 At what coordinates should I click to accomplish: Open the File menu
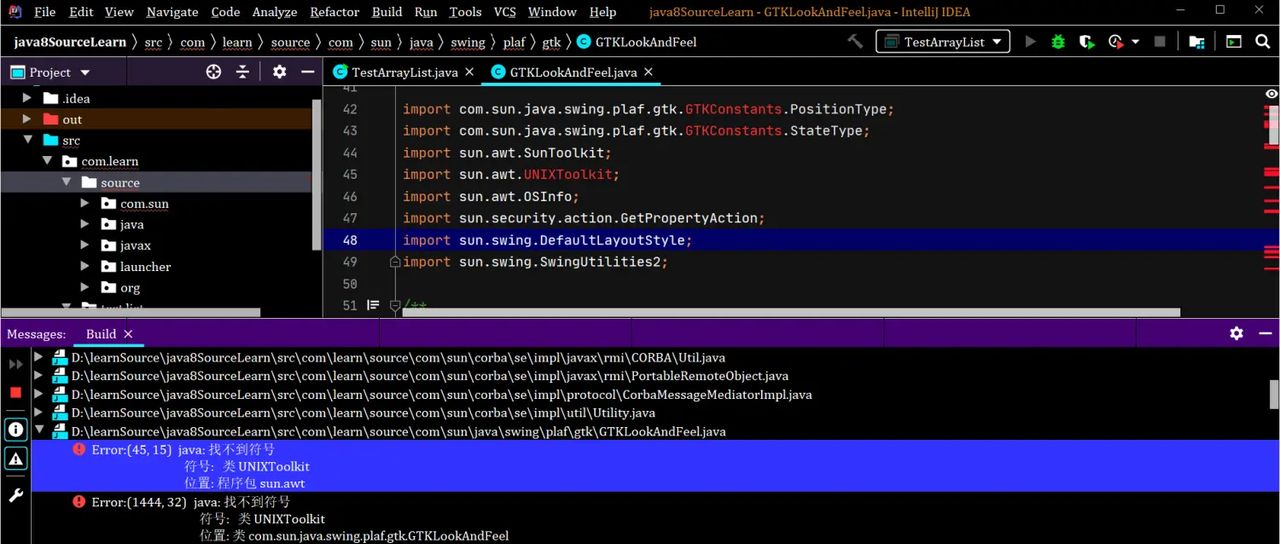click(45, 12)
